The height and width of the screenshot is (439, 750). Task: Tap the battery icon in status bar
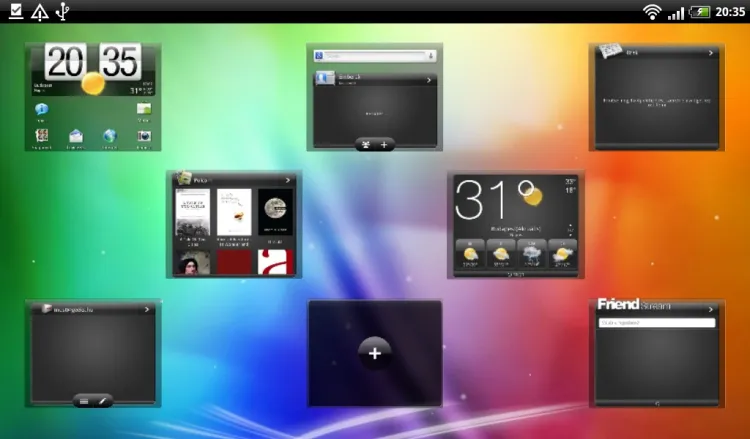(700, 11)
